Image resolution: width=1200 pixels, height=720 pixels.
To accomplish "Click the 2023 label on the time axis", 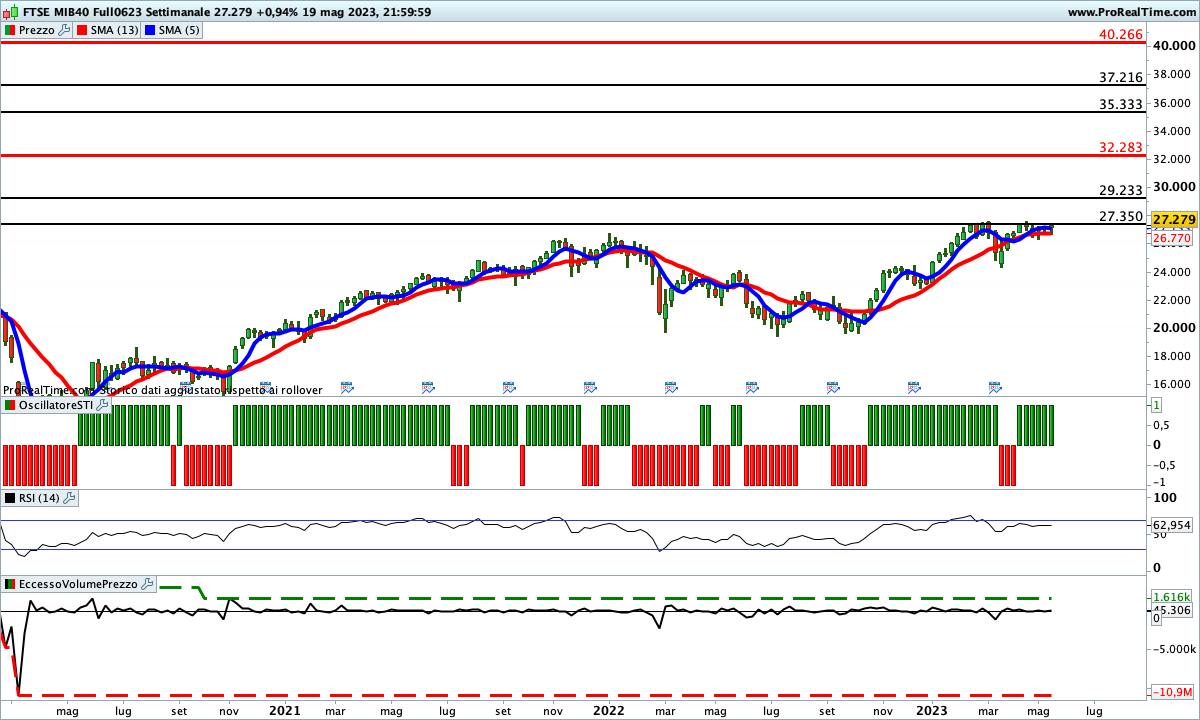I will (932, 711).
